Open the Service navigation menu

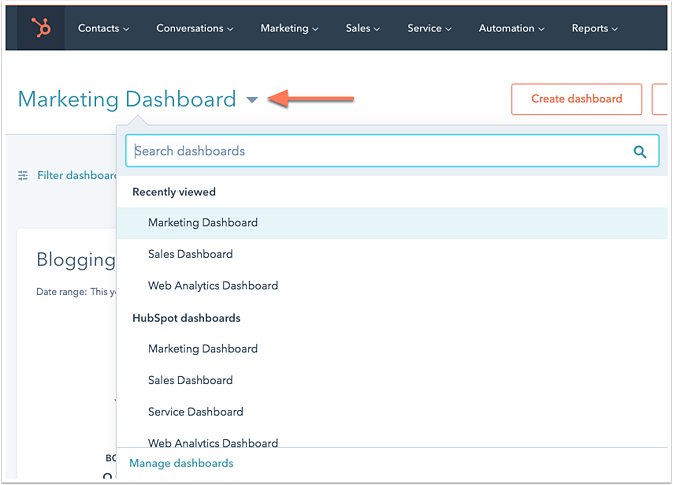[429, 28]
